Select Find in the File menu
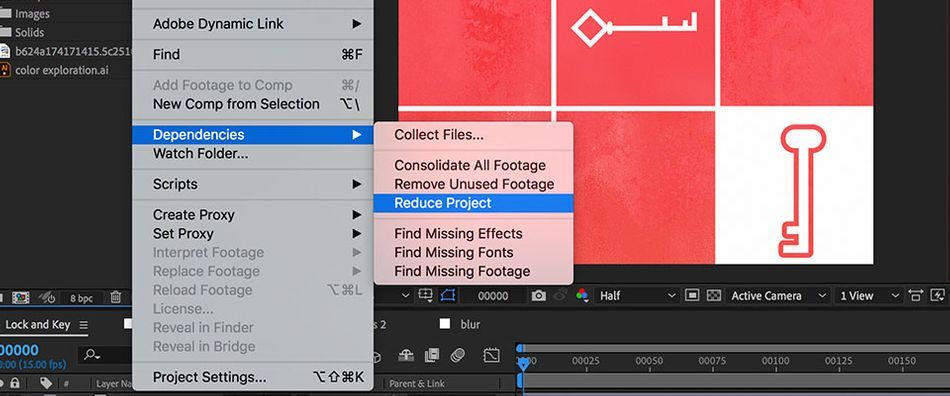 click(253, 54)
